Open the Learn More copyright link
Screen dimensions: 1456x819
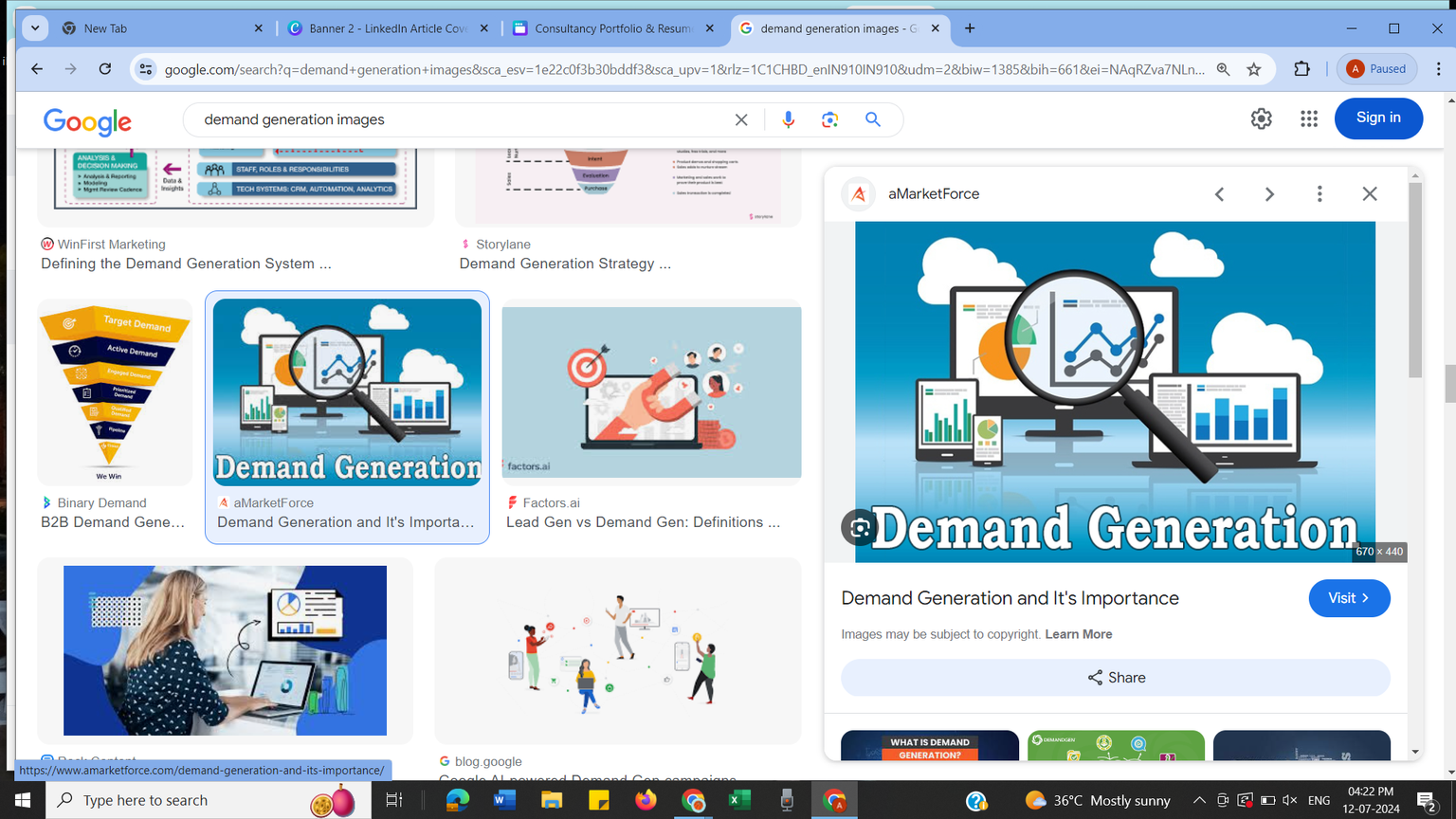(x=1079, y=634)
